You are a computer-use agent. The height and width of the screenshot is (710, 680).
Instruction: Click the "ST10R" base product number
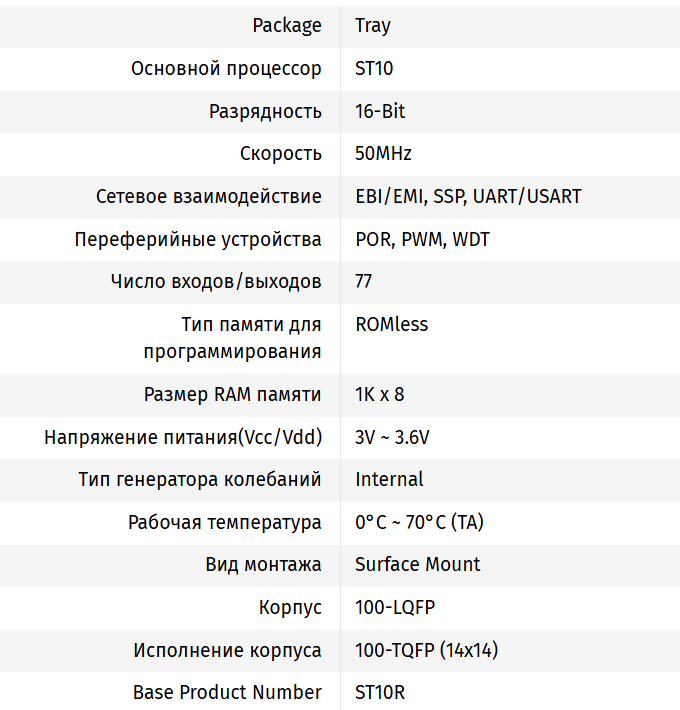[380, 692]
